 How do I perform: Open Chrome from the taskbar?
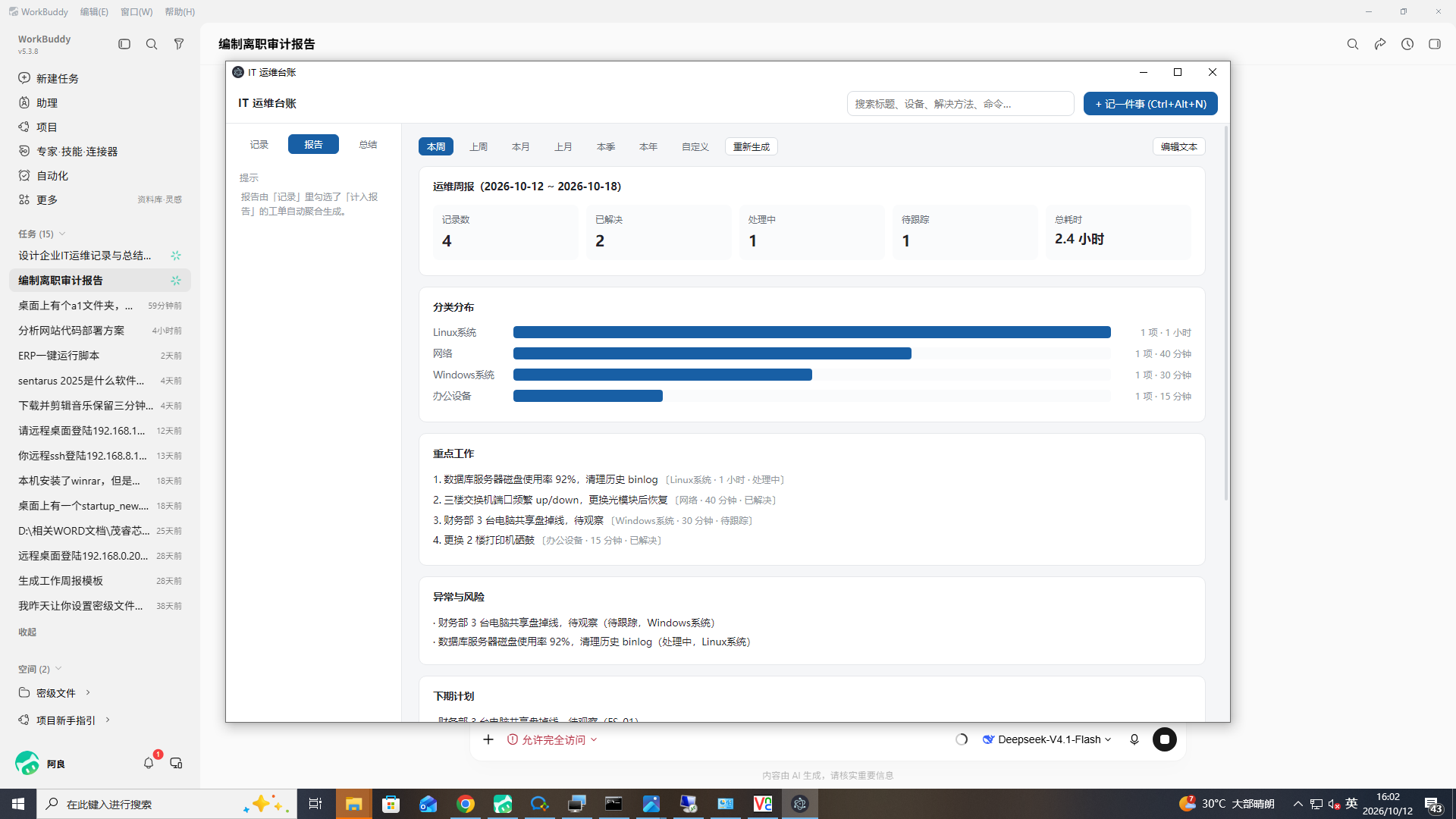(466, 804)
